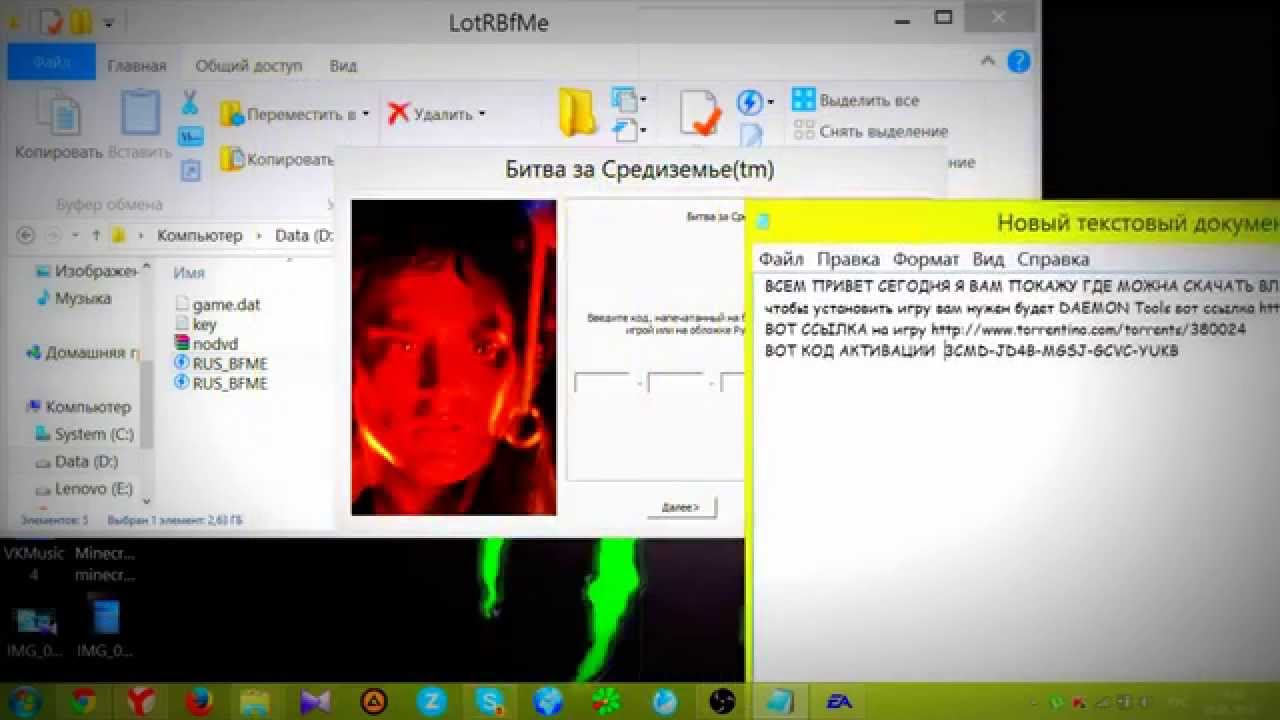
Task: Click the paste shortcut icon in clipboard group
Action: point(190,170)
